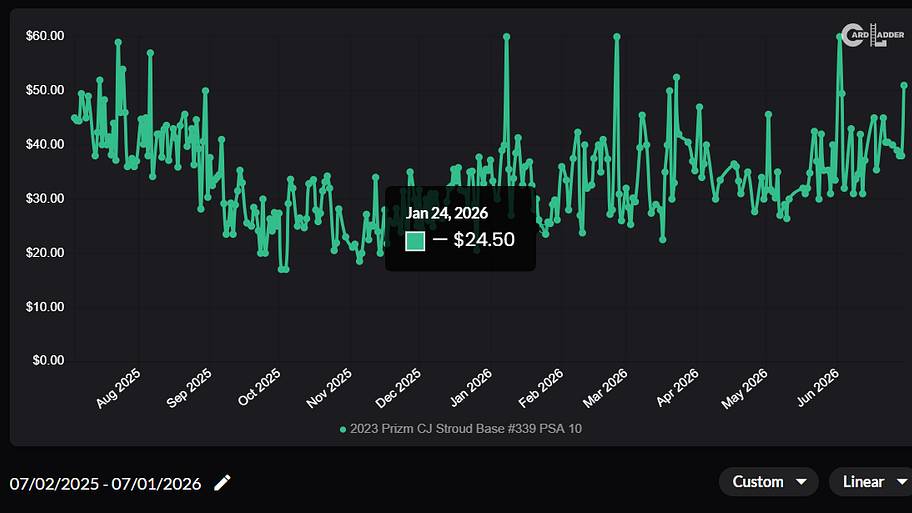Click the Card Ladder logo watermark
Image resolution: width=912 pixels, height=513 pixels.
coord(872,35)
